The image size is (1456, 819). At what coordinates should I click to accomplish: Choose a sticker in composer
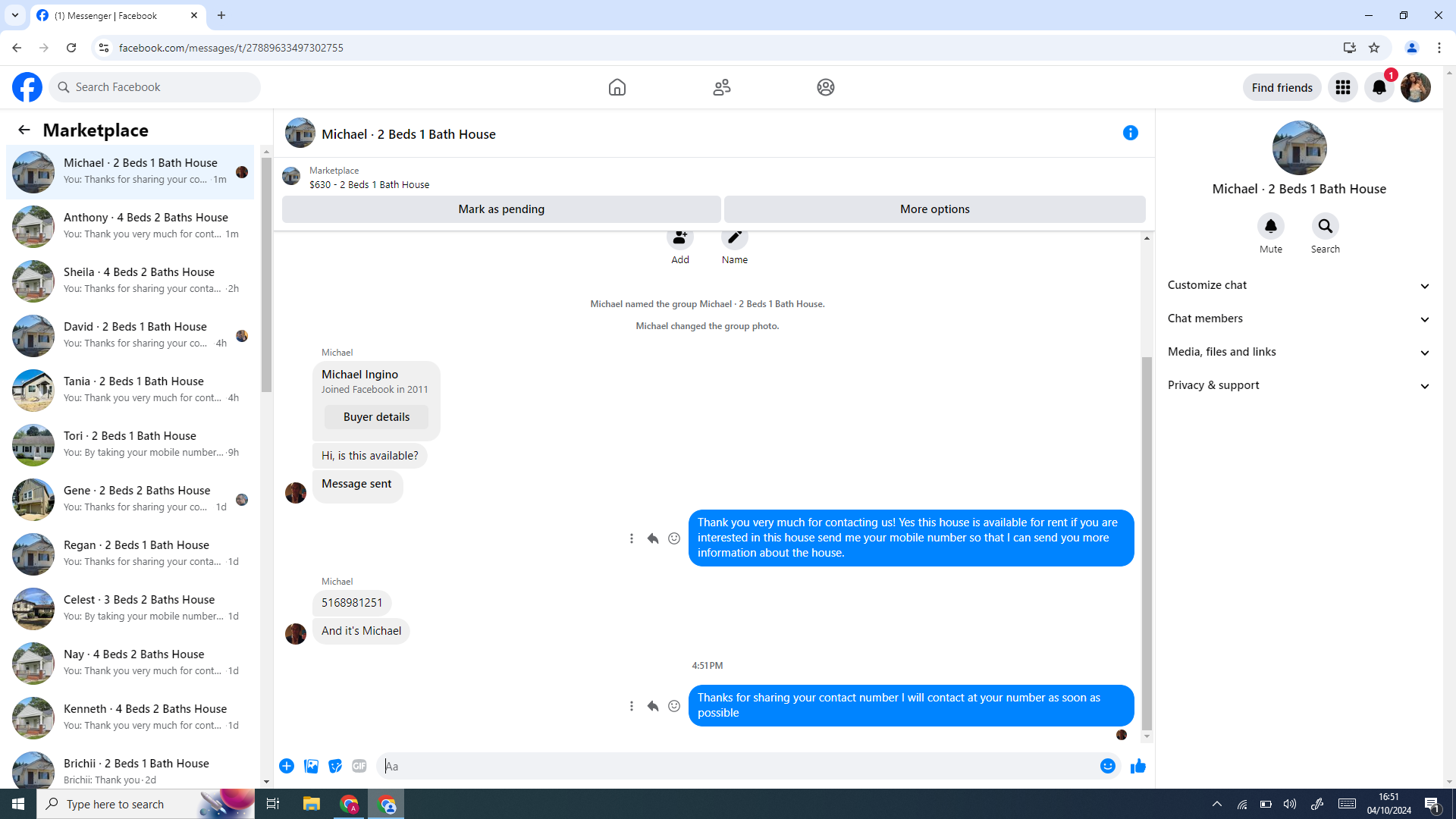[335, 766]
